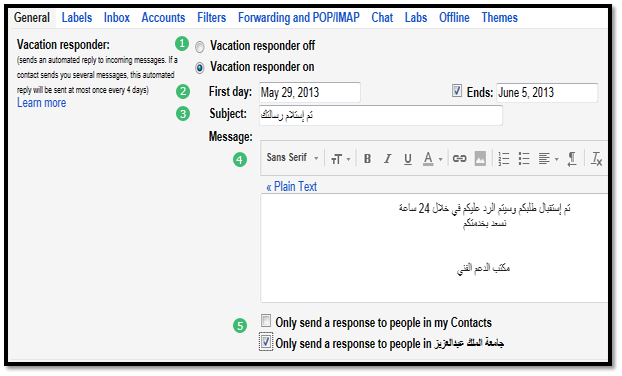Switch to the Offline tab
The width and height of the screenshot is (622, 376).
click(454, 17)
